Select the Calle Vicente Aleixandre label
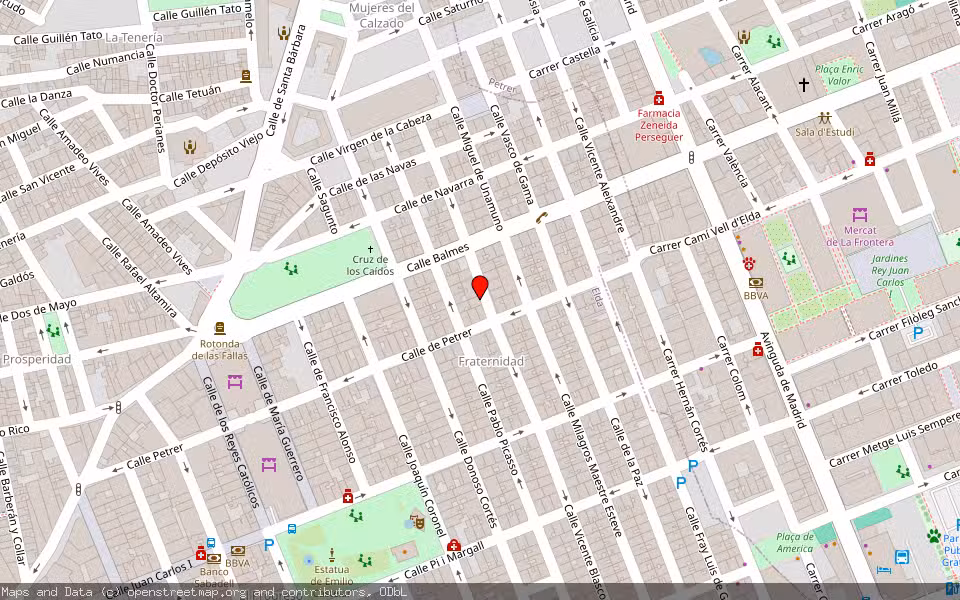This screenshot has width=960, height=600. 599,174
